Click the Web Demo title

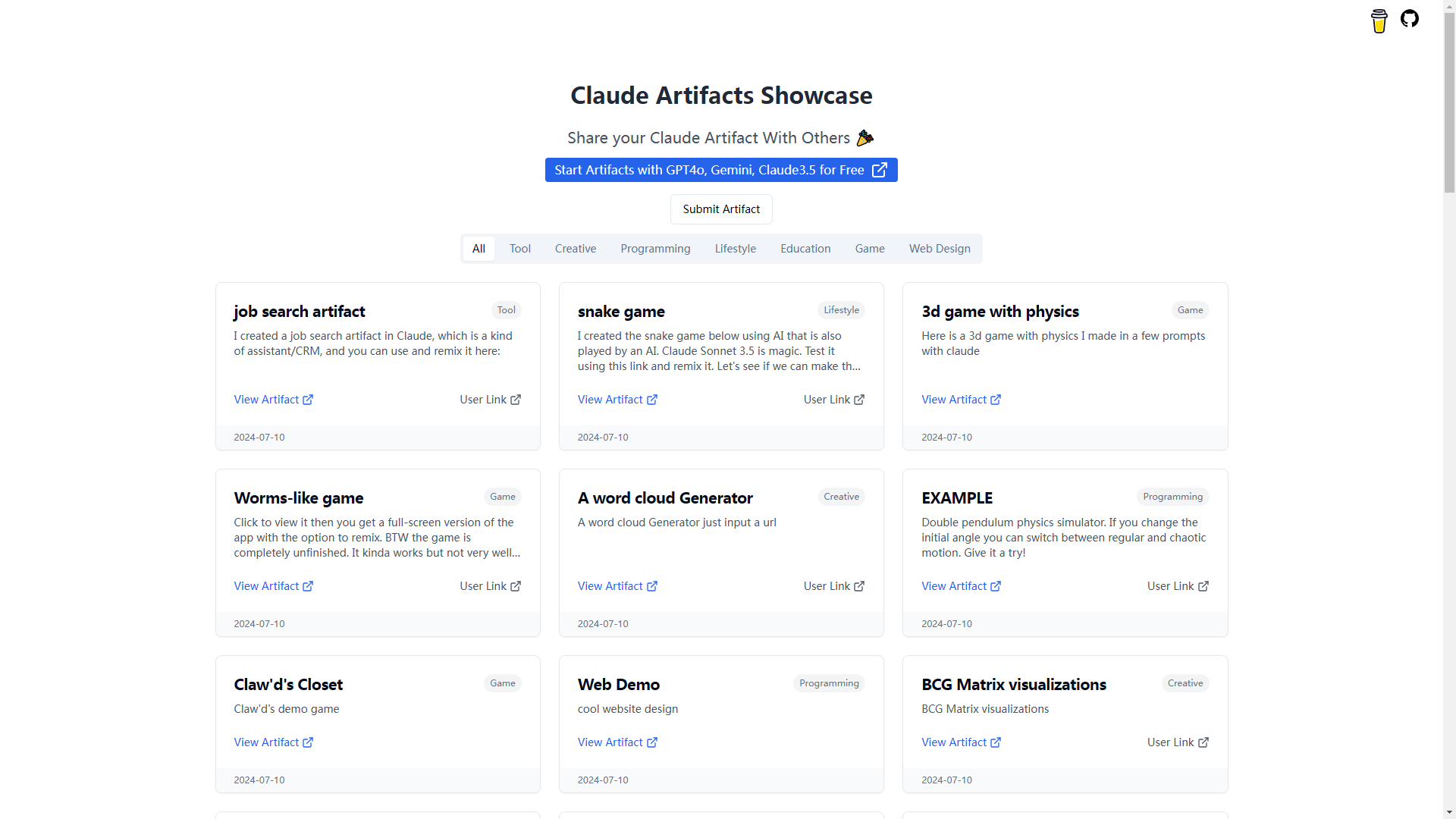click(x=619, y=685)
